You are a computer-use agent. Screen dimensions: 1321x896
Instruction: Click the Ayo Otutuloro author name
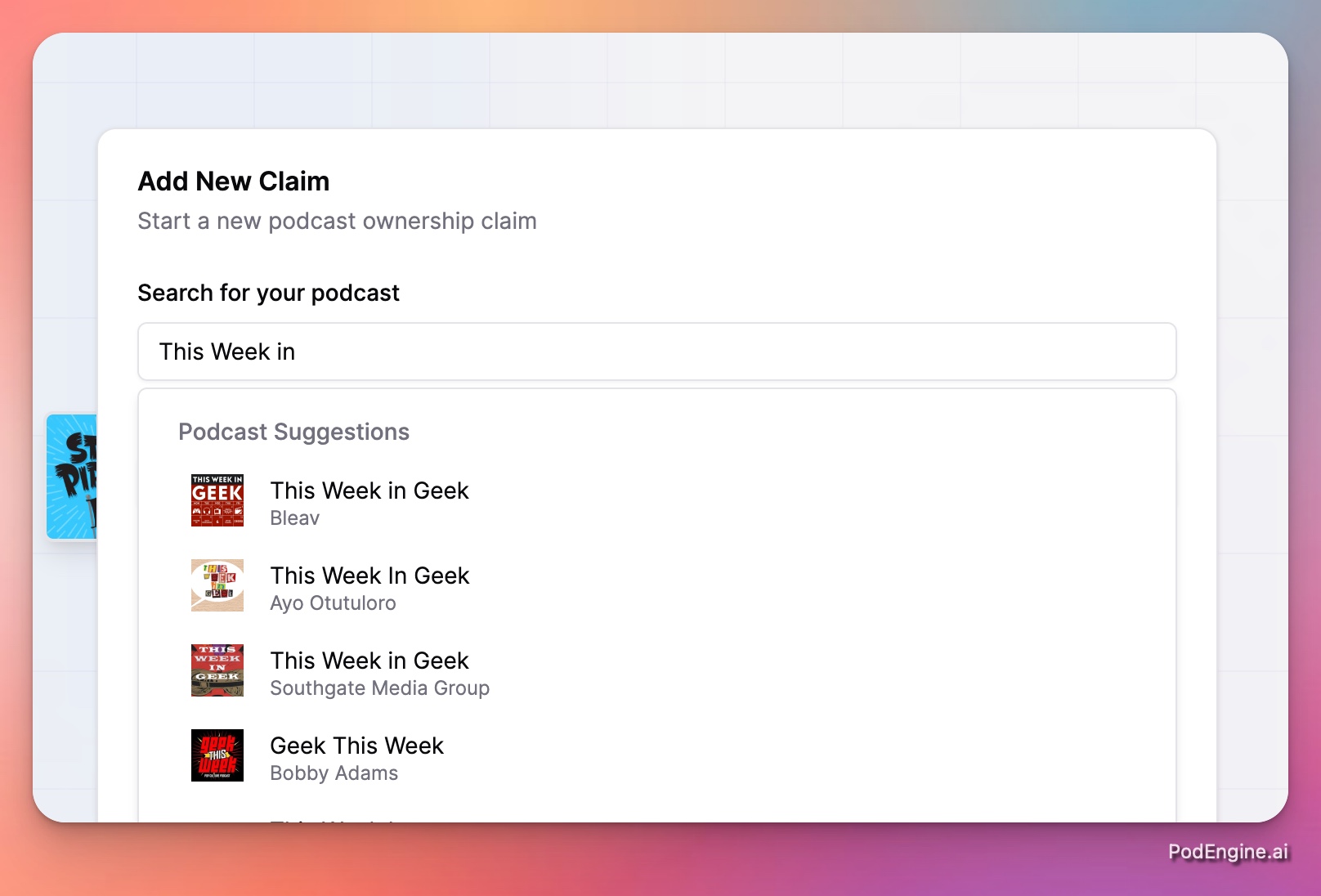coord(334,603)
